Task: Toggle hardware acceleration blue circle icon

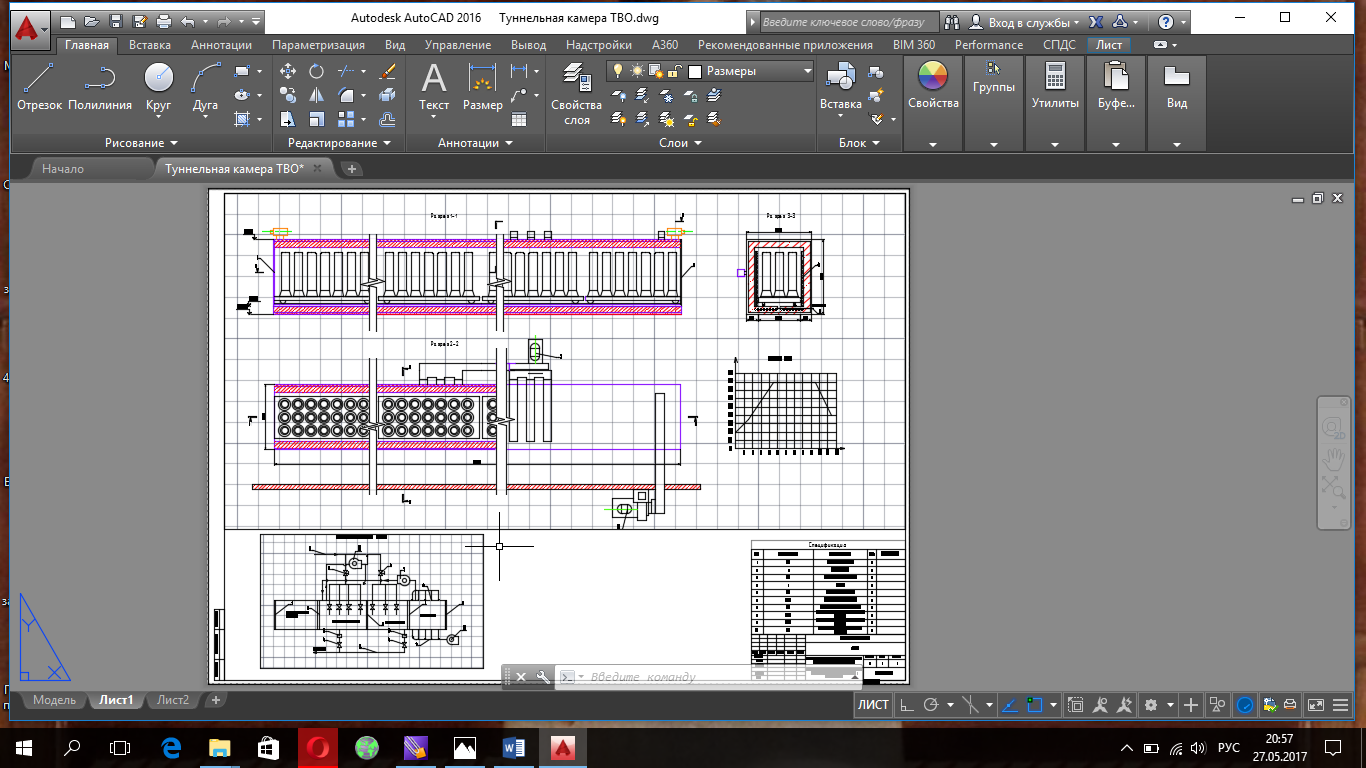Action: [x=1245, y=705]
